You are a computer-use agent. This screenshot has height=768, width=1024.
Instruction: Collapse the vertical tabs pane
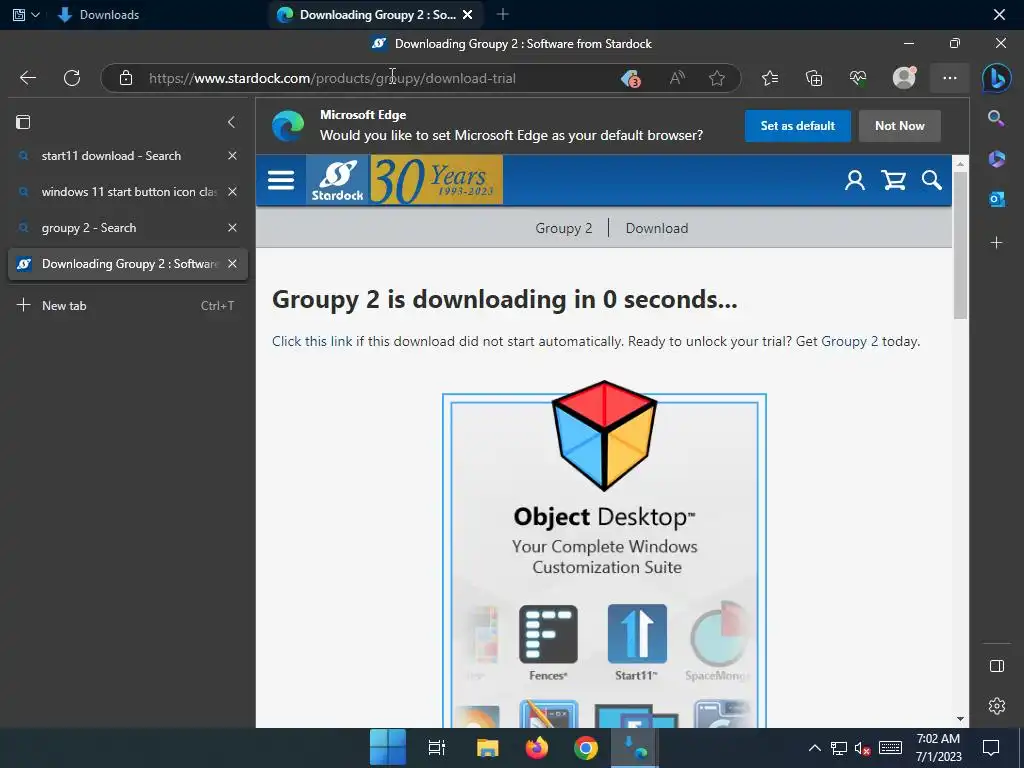click(231, 122)
